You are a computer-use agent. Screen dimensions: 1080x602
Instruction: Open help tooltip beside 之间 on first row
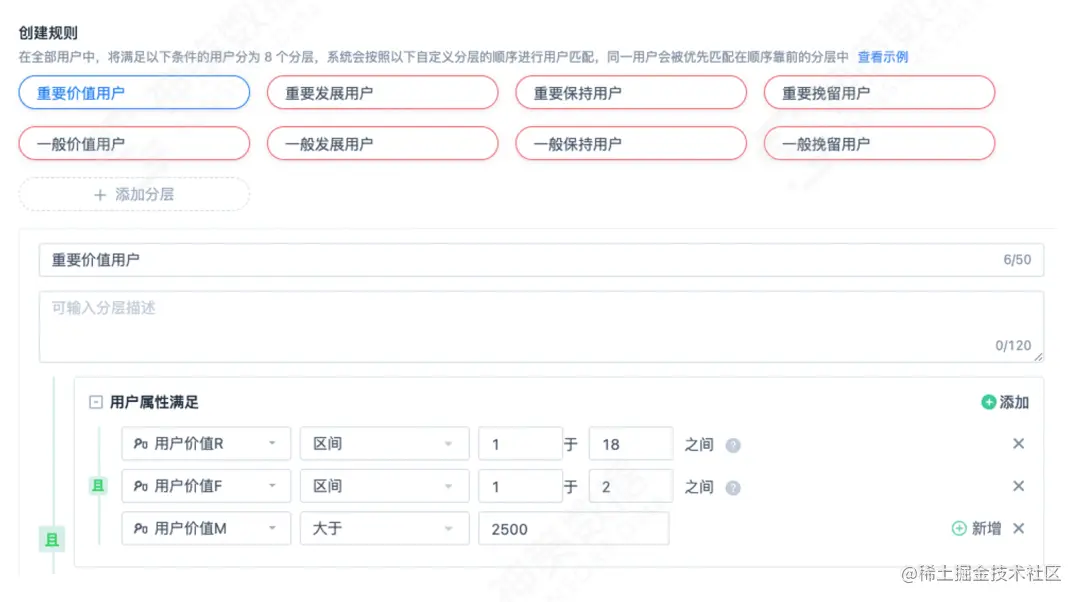click(735, 443)
